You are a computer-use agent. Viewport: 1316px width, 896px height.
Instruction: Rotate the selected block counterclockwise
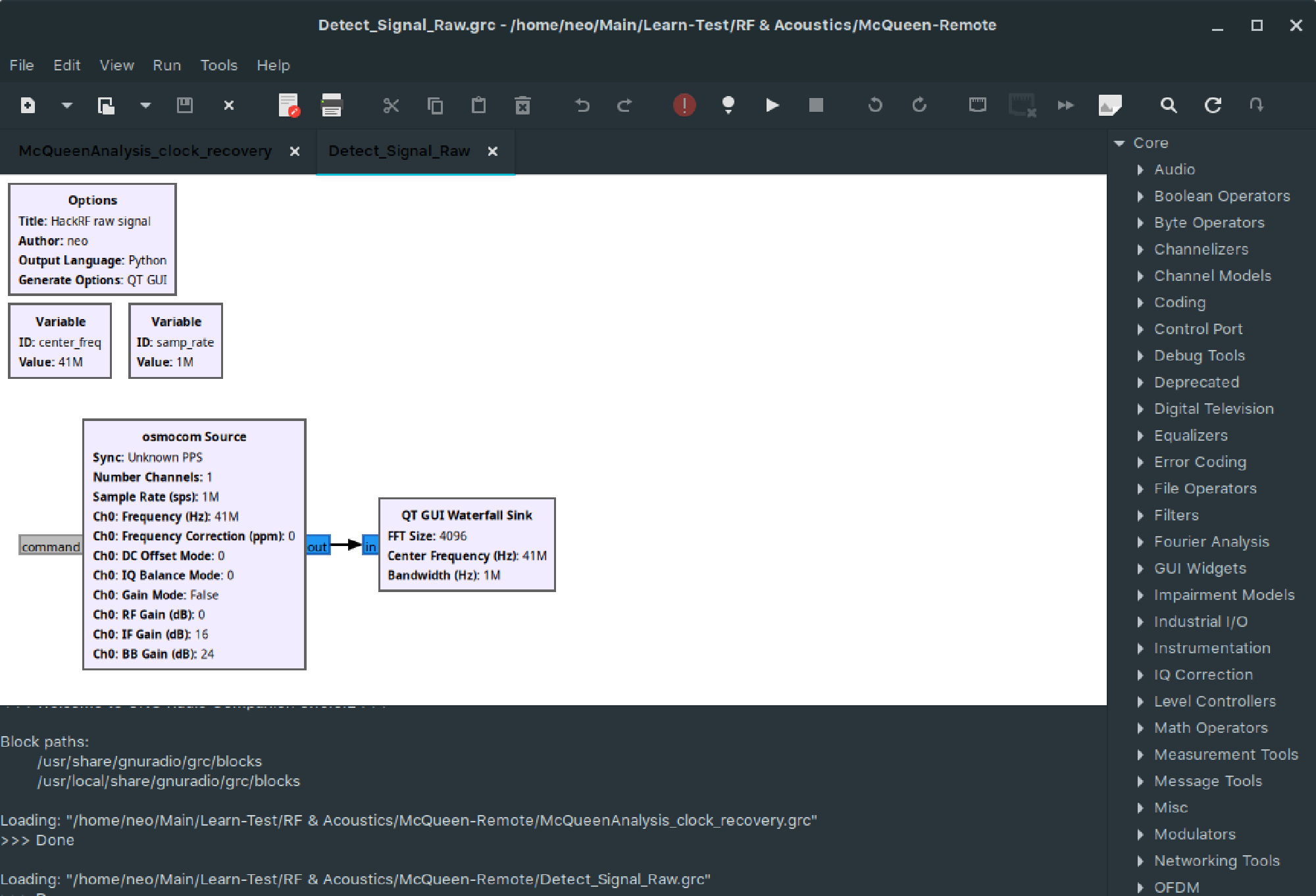coord(874,105)
